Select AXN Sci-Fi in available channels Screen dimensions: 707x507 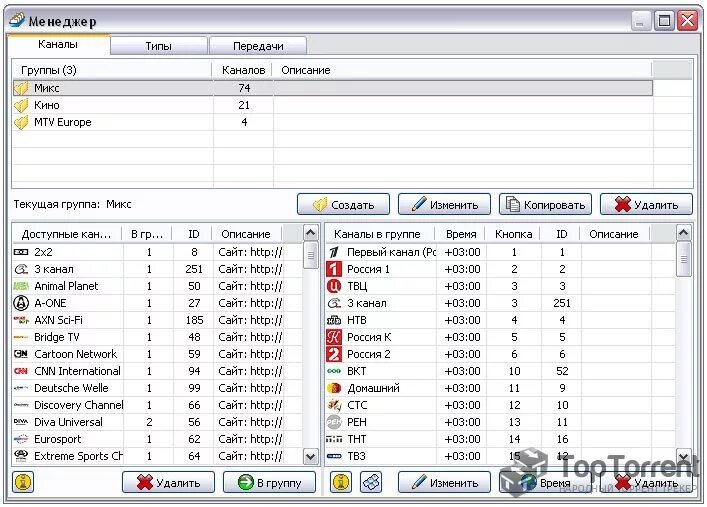coord(157,320)
